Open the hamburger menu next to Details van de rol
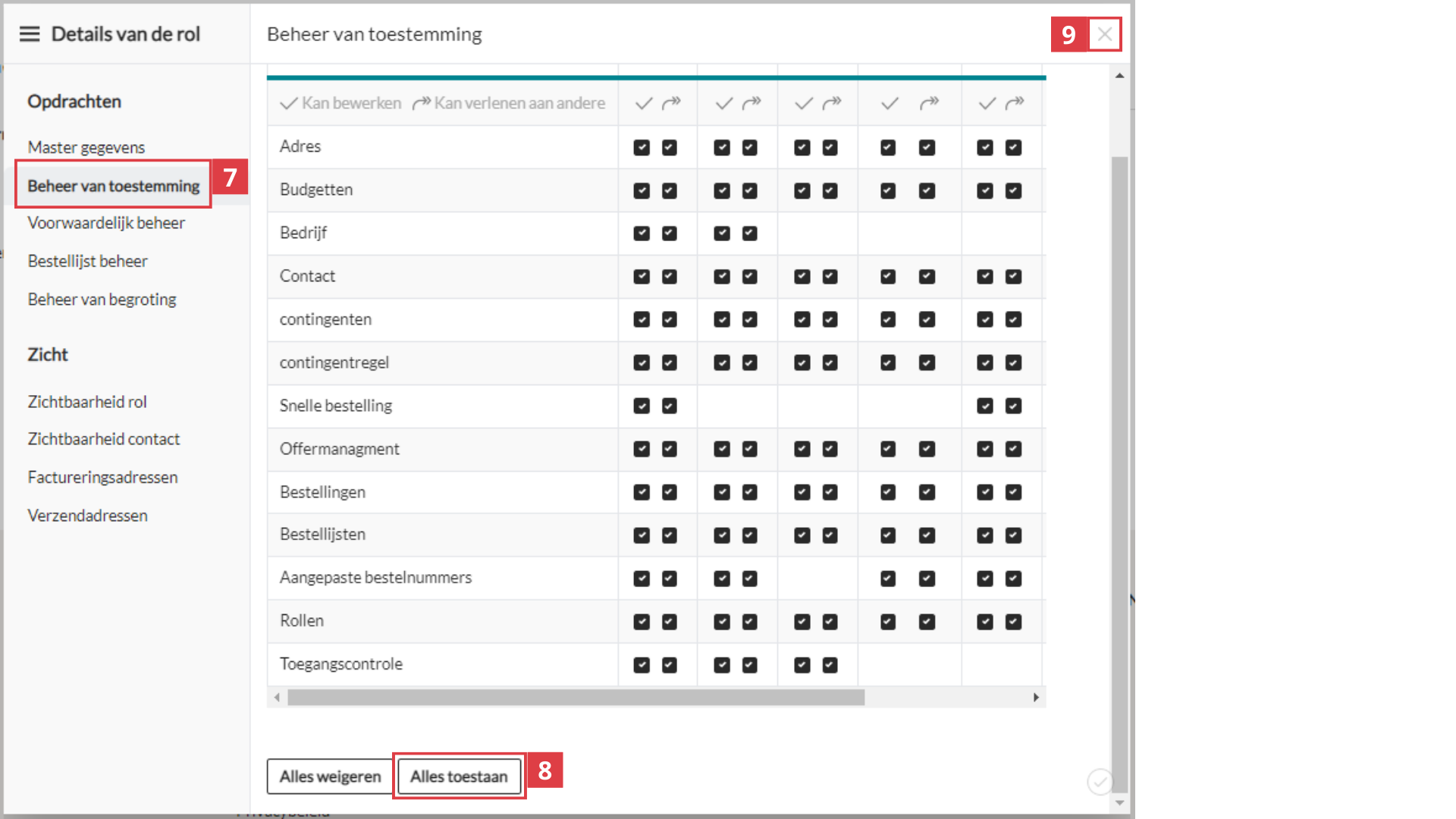The height and width of the screenshot is (819, 1456). (x=30, y=34)
